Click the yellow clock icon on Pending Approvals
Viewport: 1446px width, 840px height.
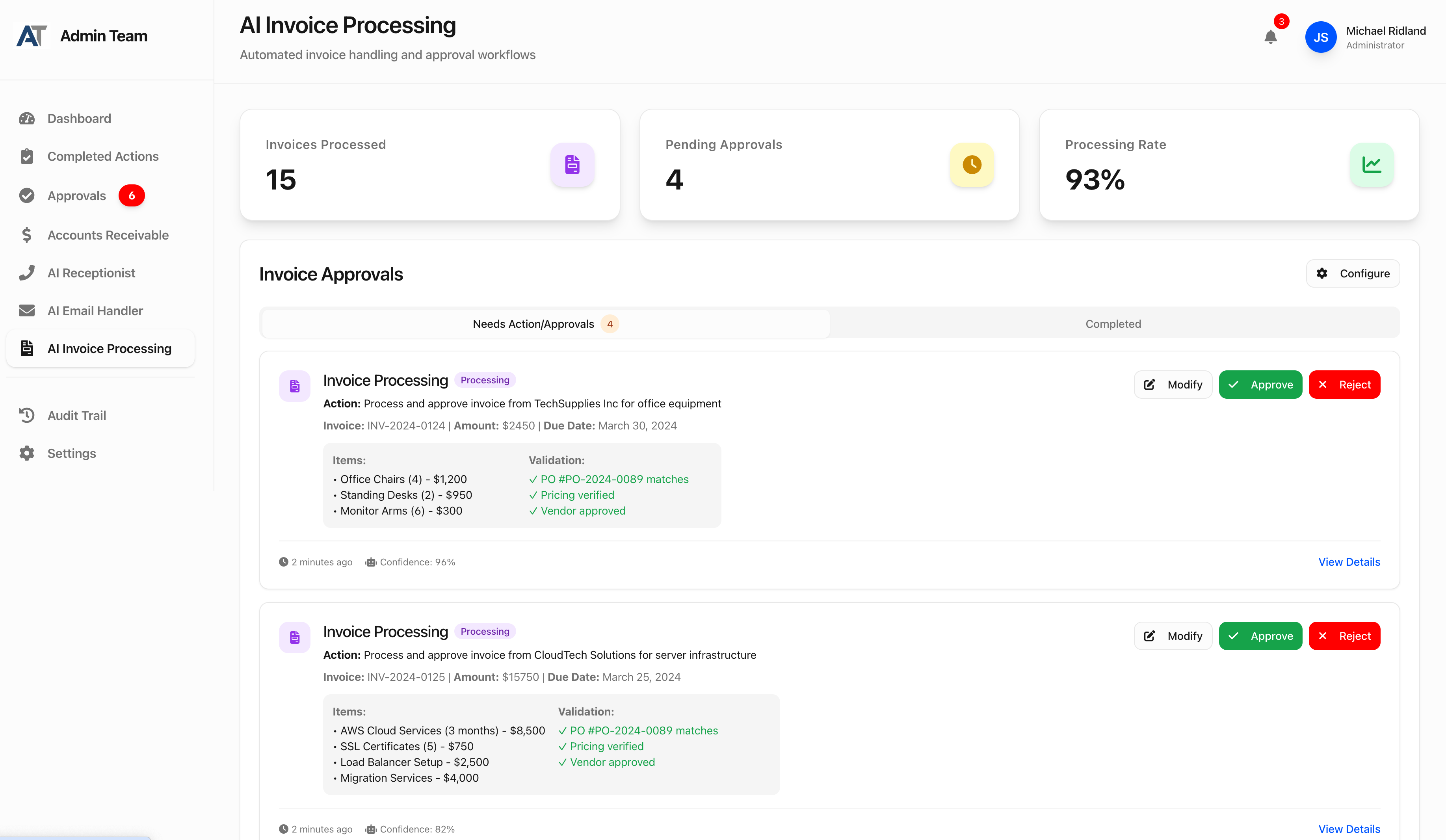point(972,165)
